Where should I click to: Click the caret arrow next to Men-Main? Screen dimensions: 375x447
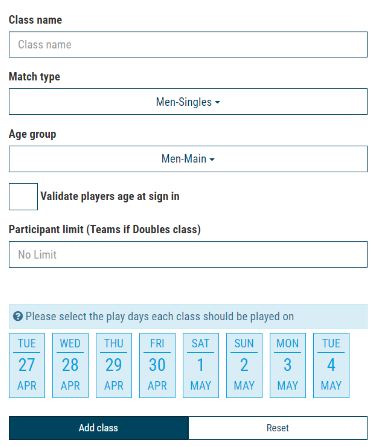click(x=212, y=159)
